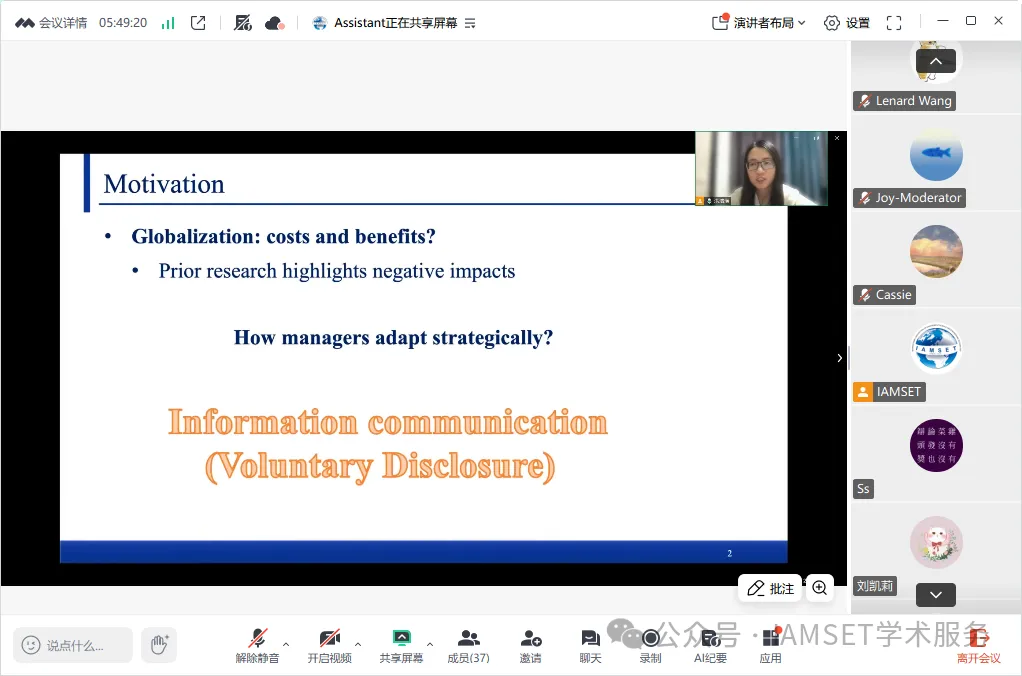The height and width of the screenshot is (676, 1022).
Task: Click the emoji smiley icon in chat input
Action: coord(31,645)
